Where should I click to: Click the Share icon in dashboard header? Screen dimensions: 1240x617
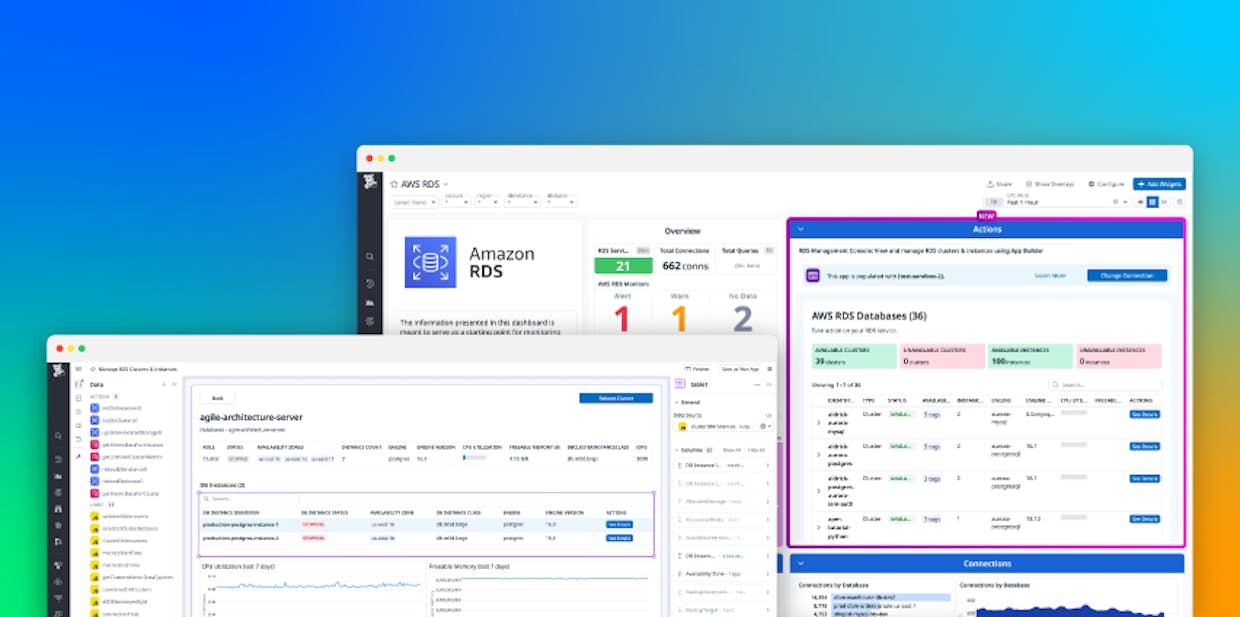(x=990, y=184)
